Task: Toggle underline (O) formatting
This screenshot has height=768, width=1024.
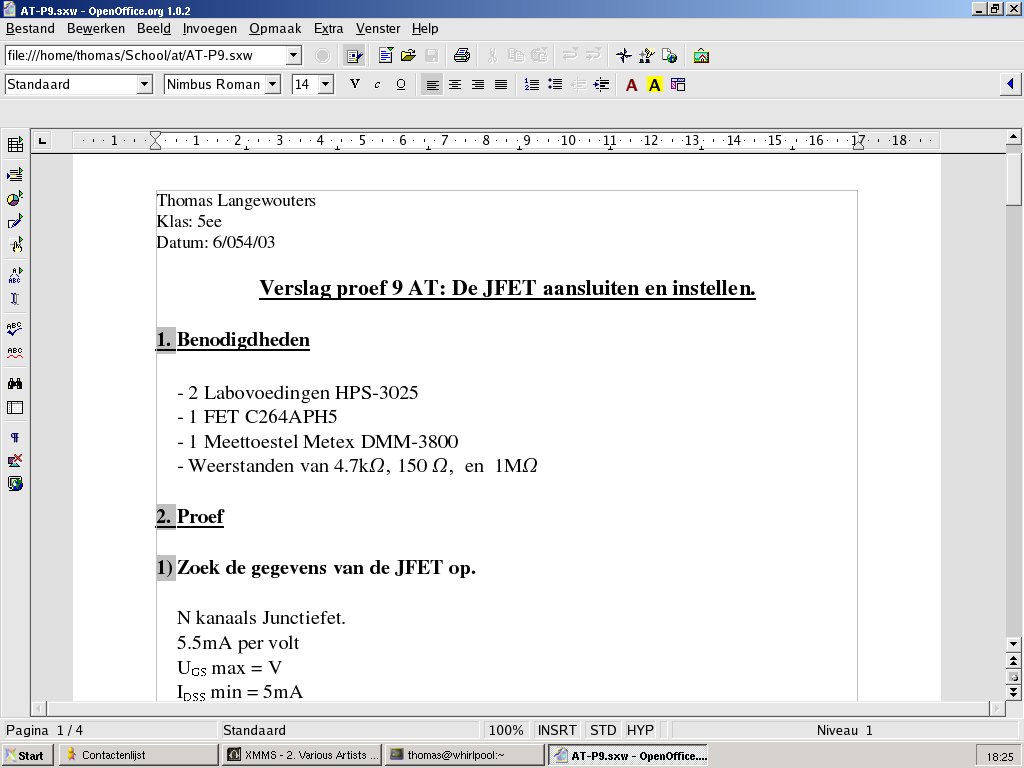Action: 401,85
